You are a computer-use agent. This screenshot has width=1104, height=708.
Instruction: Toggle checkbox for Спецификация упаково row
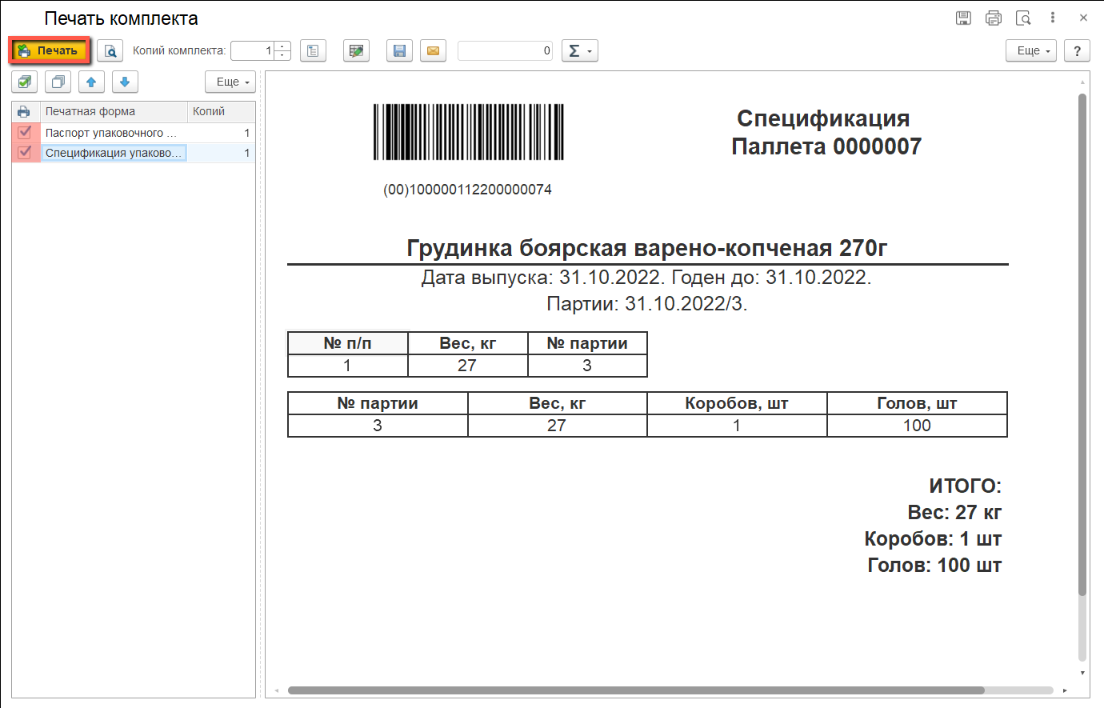click(x=25, y=153)
